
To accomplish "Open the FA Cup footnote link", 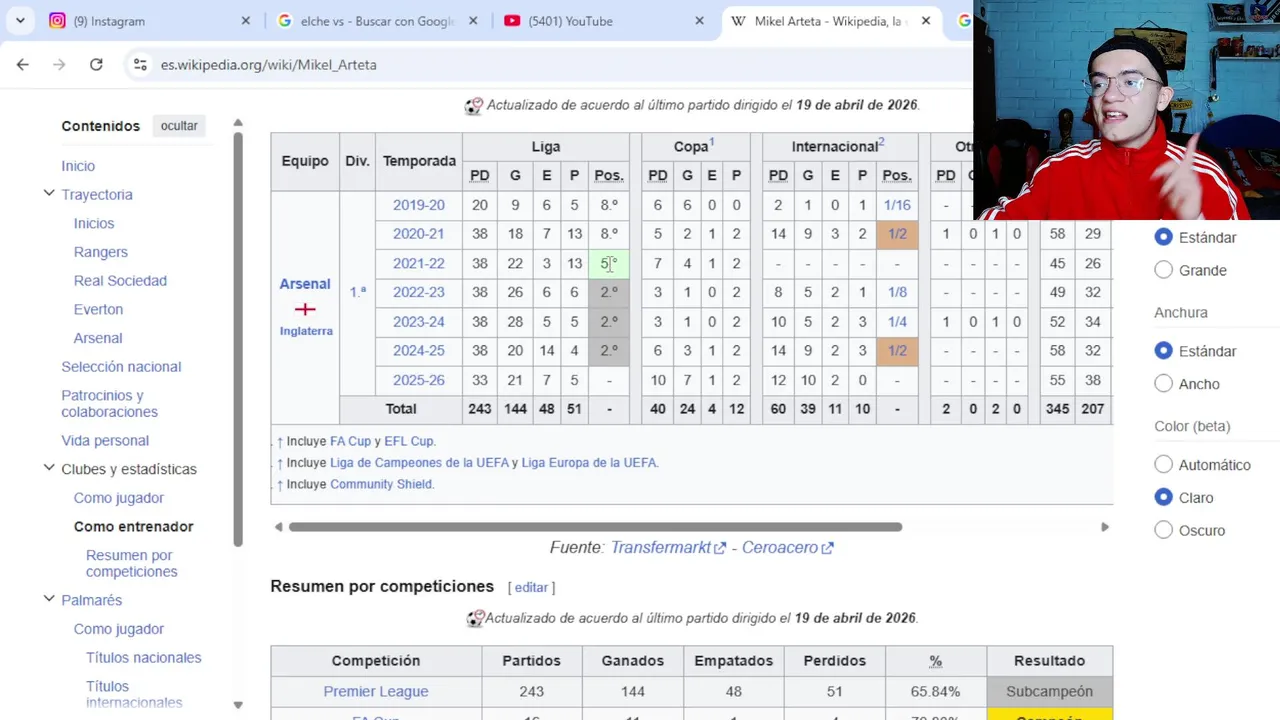I will click(x=350, y=441).
